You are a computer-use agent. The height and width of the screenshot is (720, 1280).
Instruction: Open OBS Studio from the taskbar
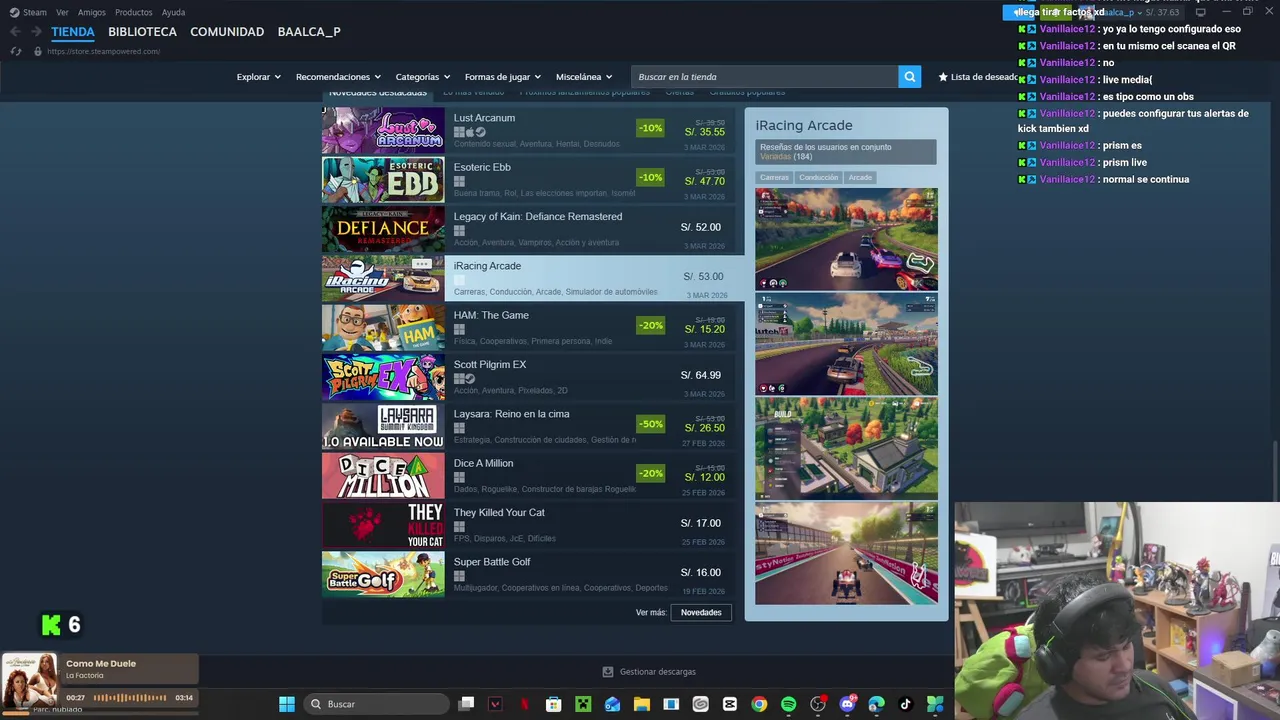pyautogui.click(x=818, y=704)
